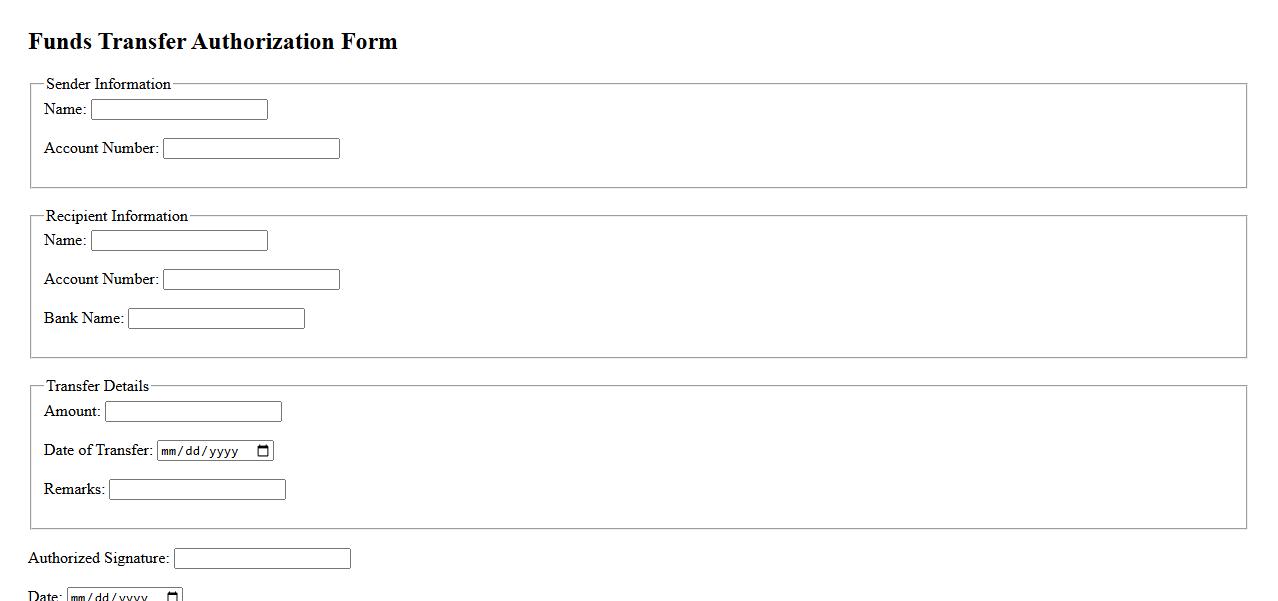Click the Bank Name label

(83, 318)
